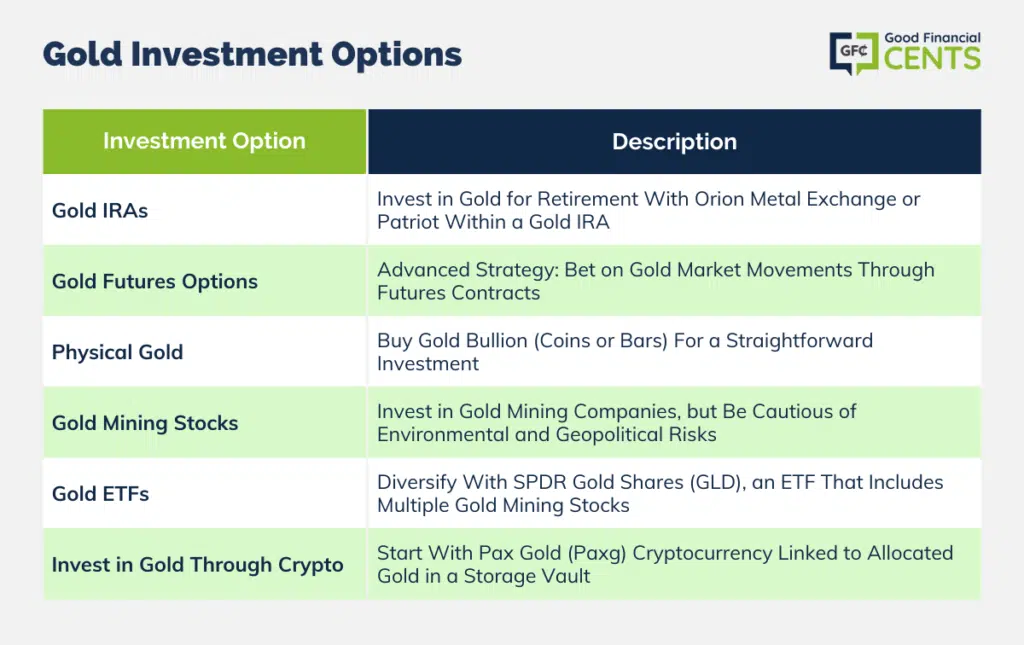The height and width of the screenshot is (645, 1024).
Task: Click the GFC speech bubble logo icon
Action: pos(854,52)
